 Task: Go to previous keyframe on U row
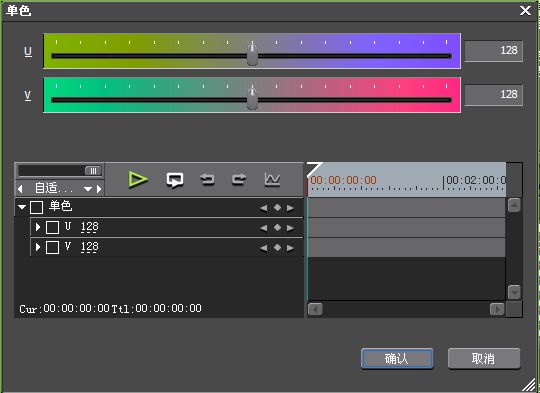click(x=264, y=228)
